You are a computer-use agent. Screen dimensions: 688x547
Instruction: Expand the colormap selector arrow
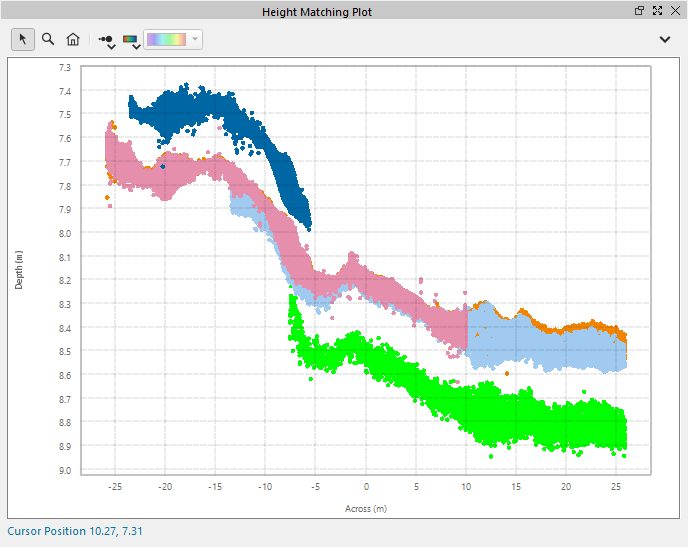(195, 39)
